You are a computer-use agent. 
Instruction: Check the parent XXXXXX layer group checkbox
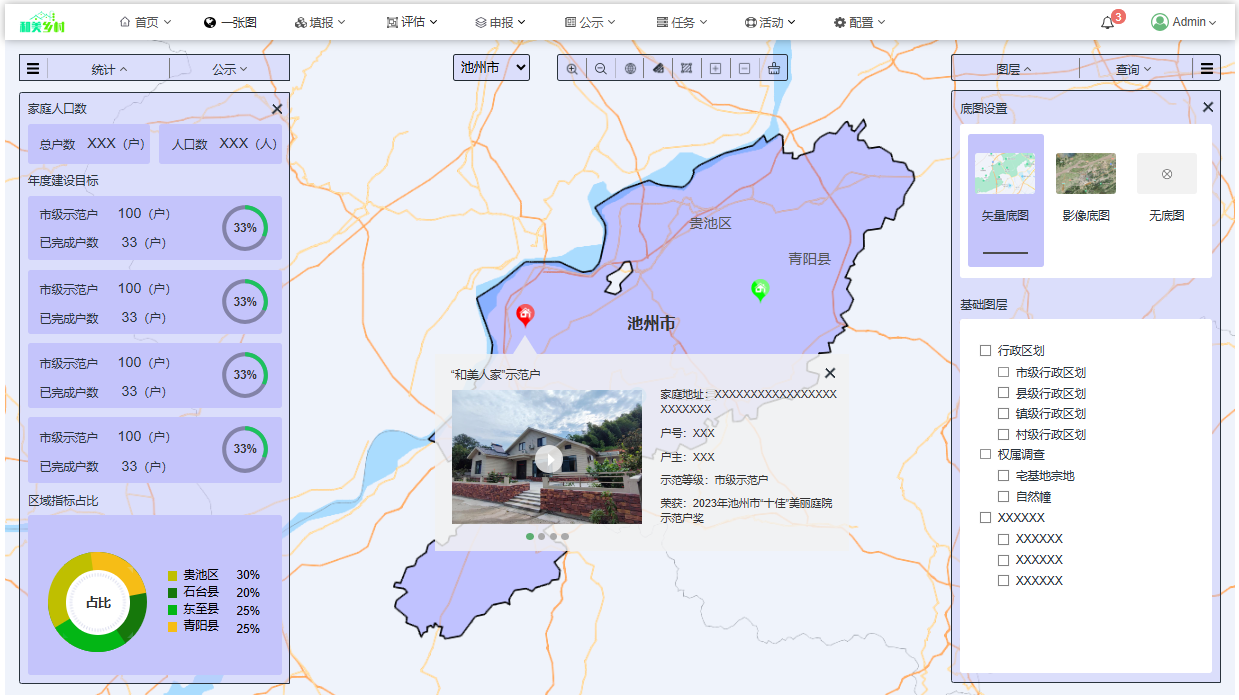click(985, 518)
